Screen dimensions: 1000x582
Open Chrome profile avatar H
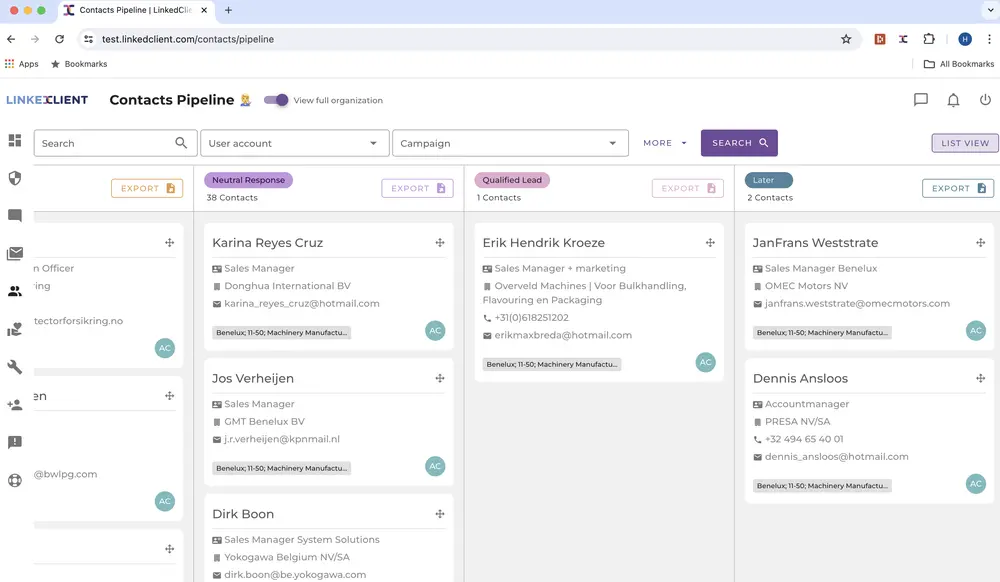tap(965, 39)
